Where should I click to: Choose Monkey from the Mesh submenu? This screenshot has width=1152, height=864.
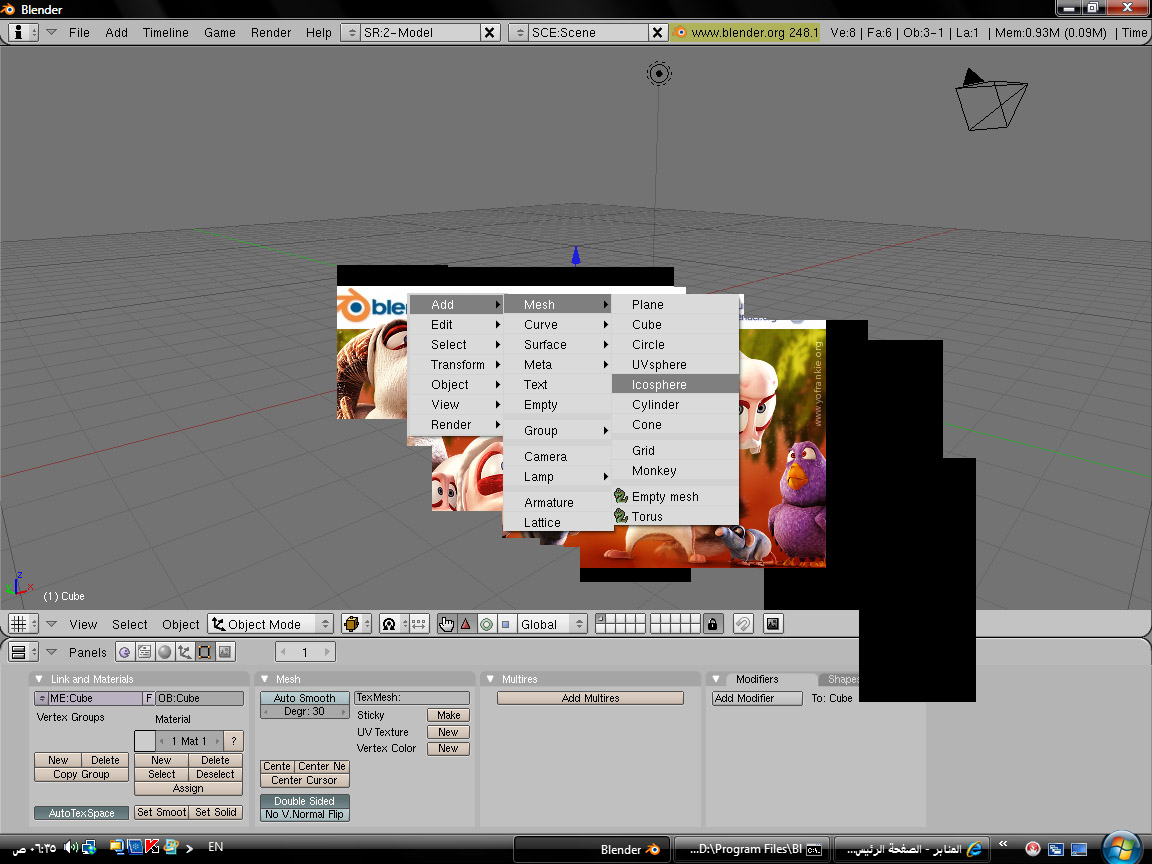675,470
